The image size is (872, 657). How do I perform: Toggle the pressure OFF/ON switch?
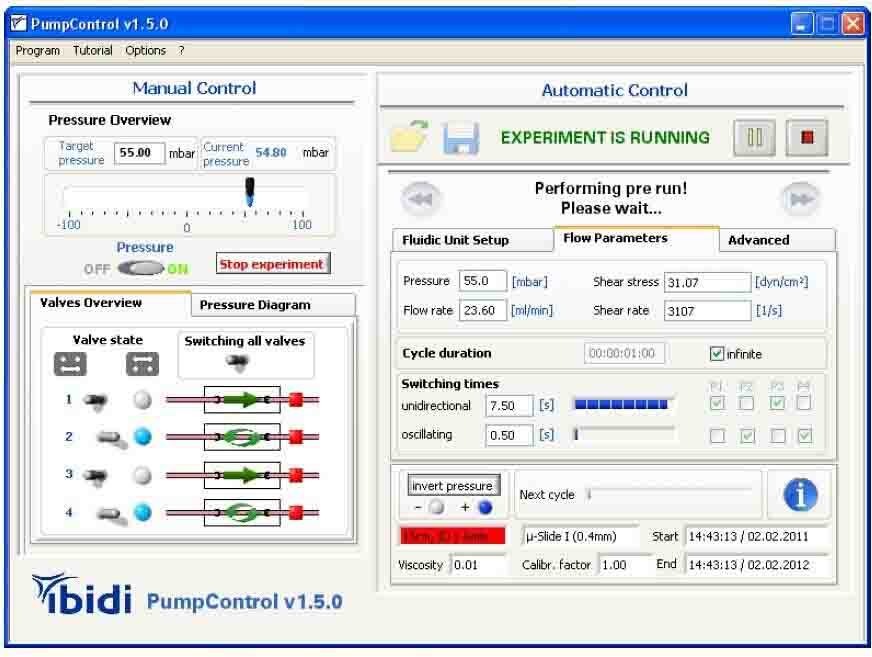click(x=140, y=268)
